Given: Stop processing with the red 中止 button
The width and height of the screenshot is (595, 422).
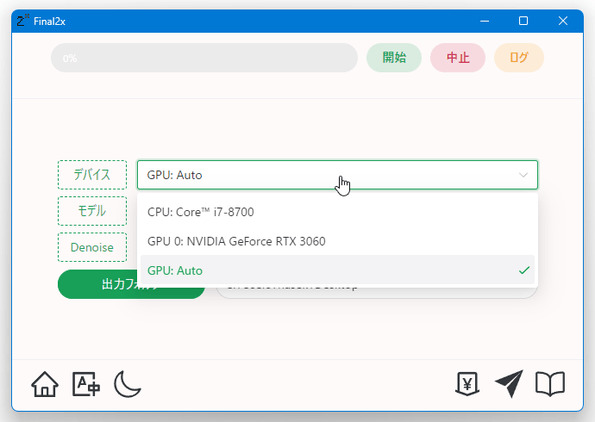Looking at the screenshot, I should [458, 58].
